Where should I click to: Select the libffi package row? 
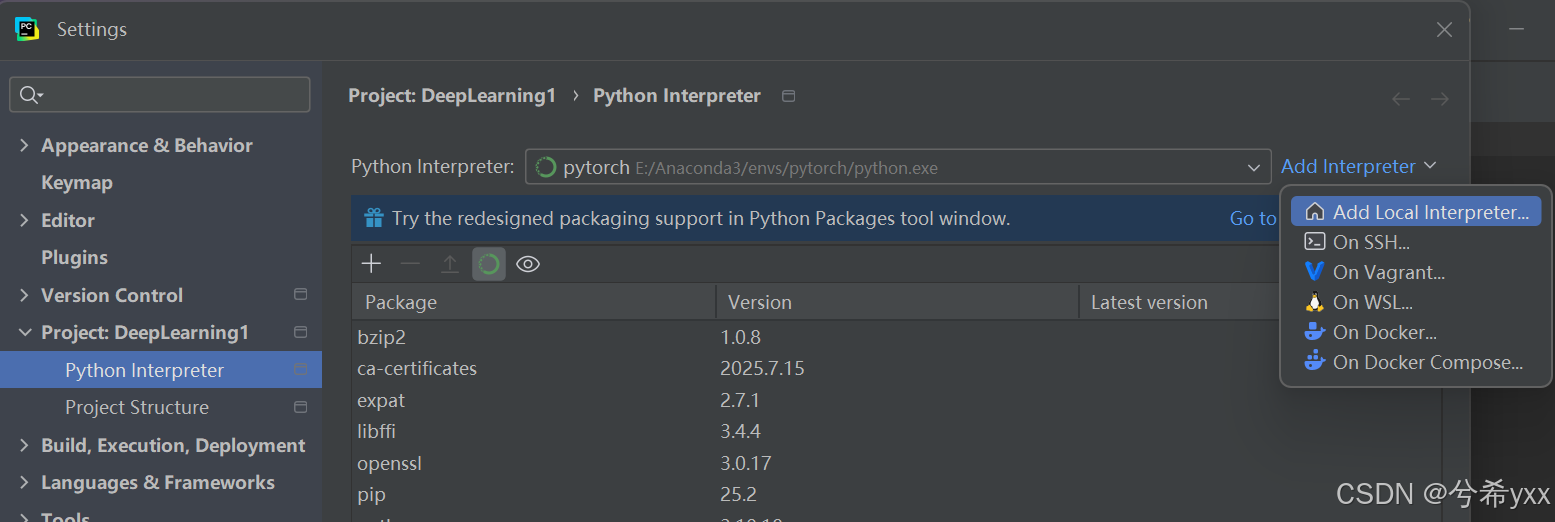coord(896,432)
